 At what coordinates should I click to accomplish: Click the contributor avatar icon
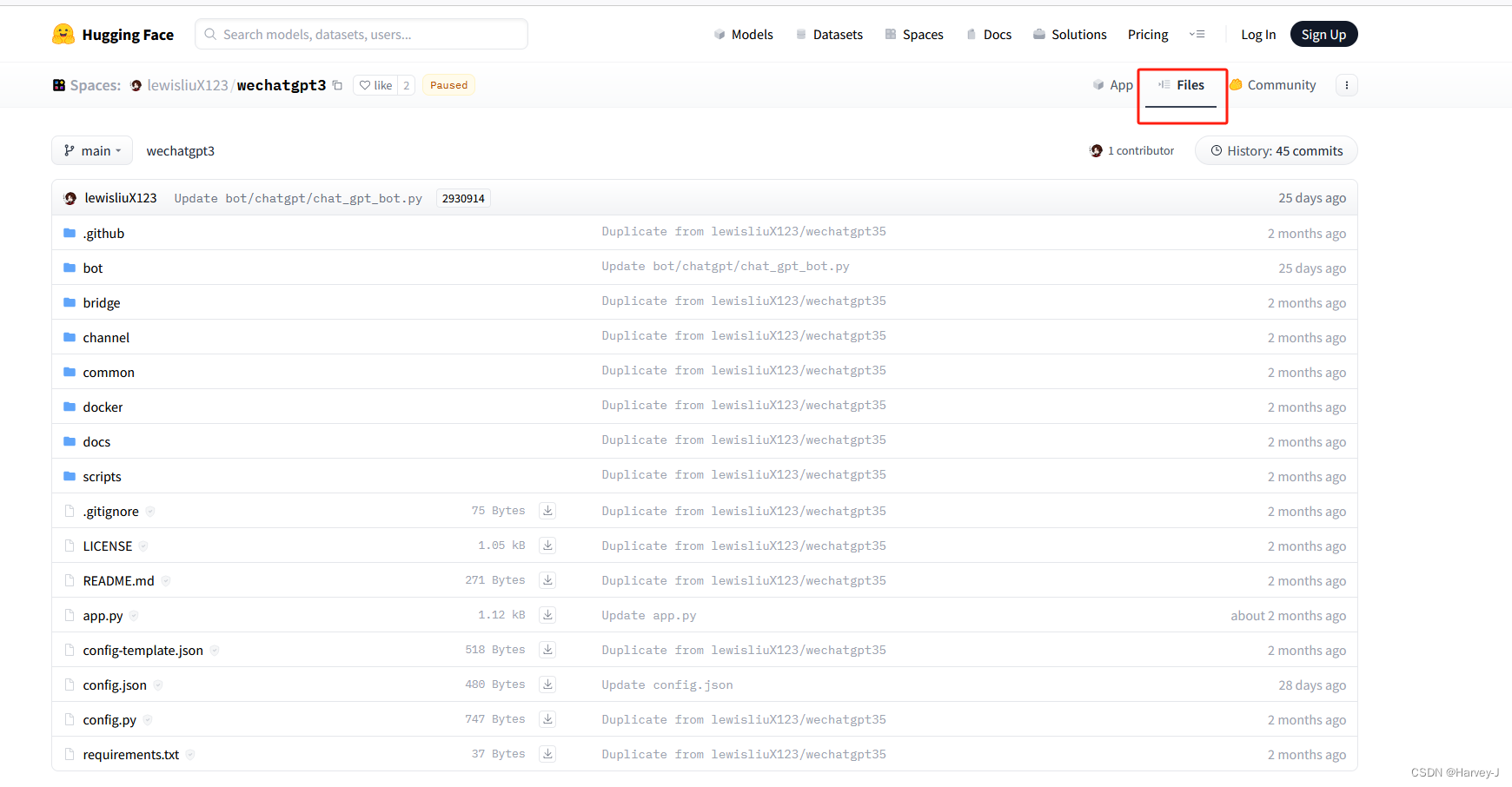pyautogui.click(x=1097, y=151)
